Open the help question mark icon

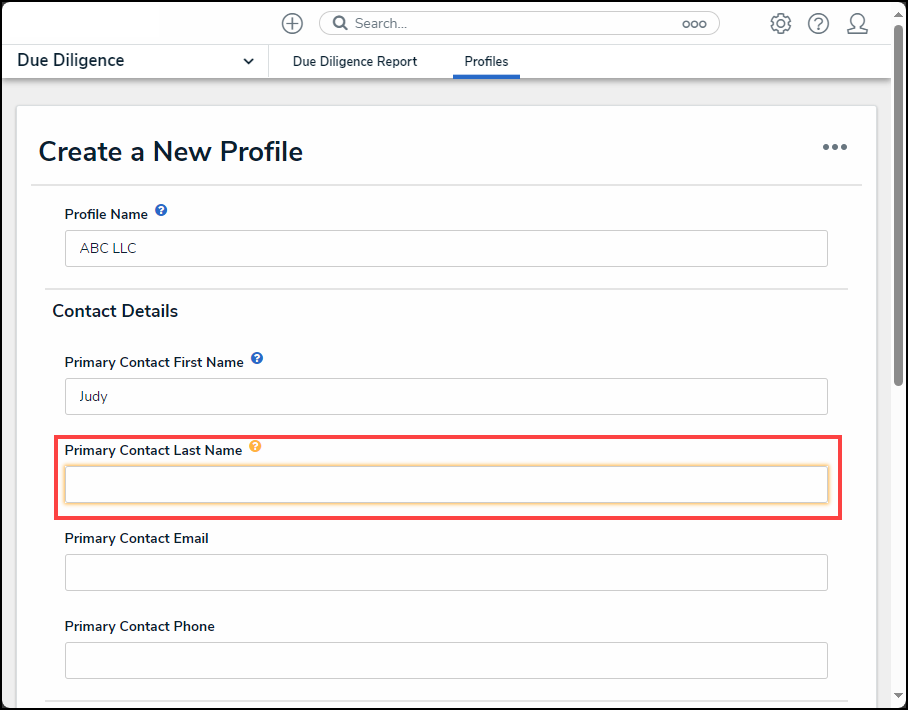pos(818,24)
